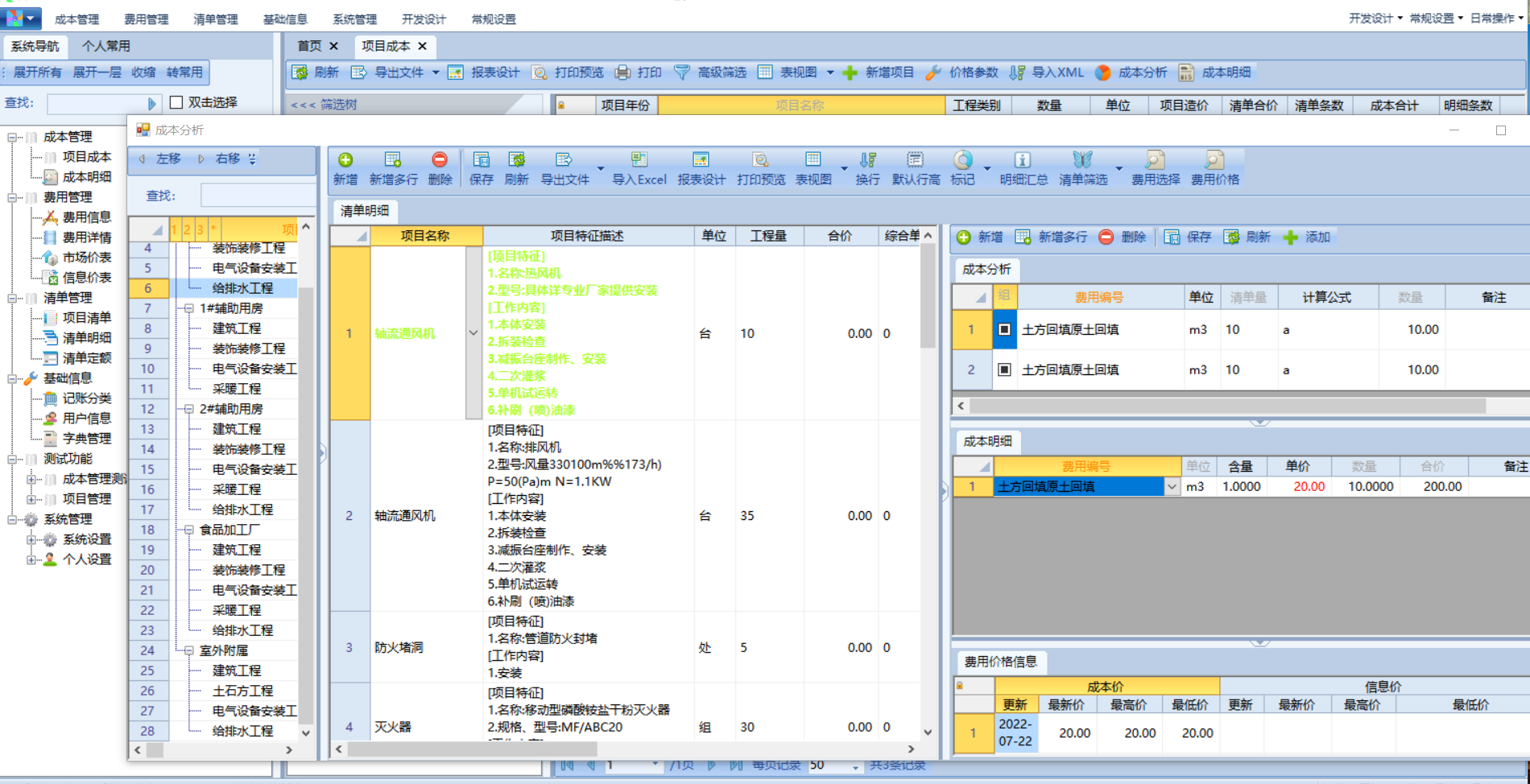Open 报表设计 in 成本分析 window toolbar
This screenshot has width=1530, height=784.
click(x=701, y=160)
